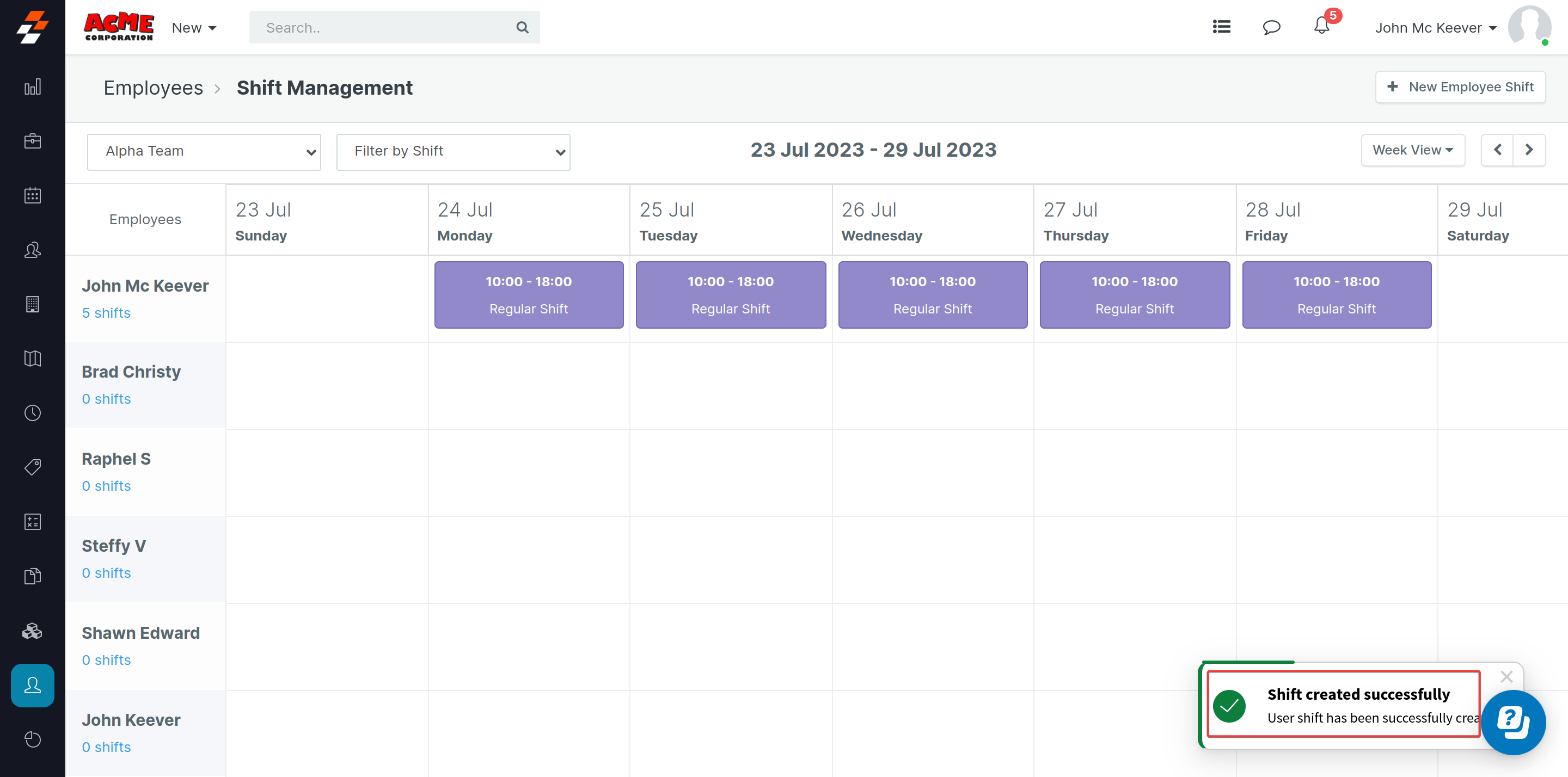Click the search magnifier icon

522,27
